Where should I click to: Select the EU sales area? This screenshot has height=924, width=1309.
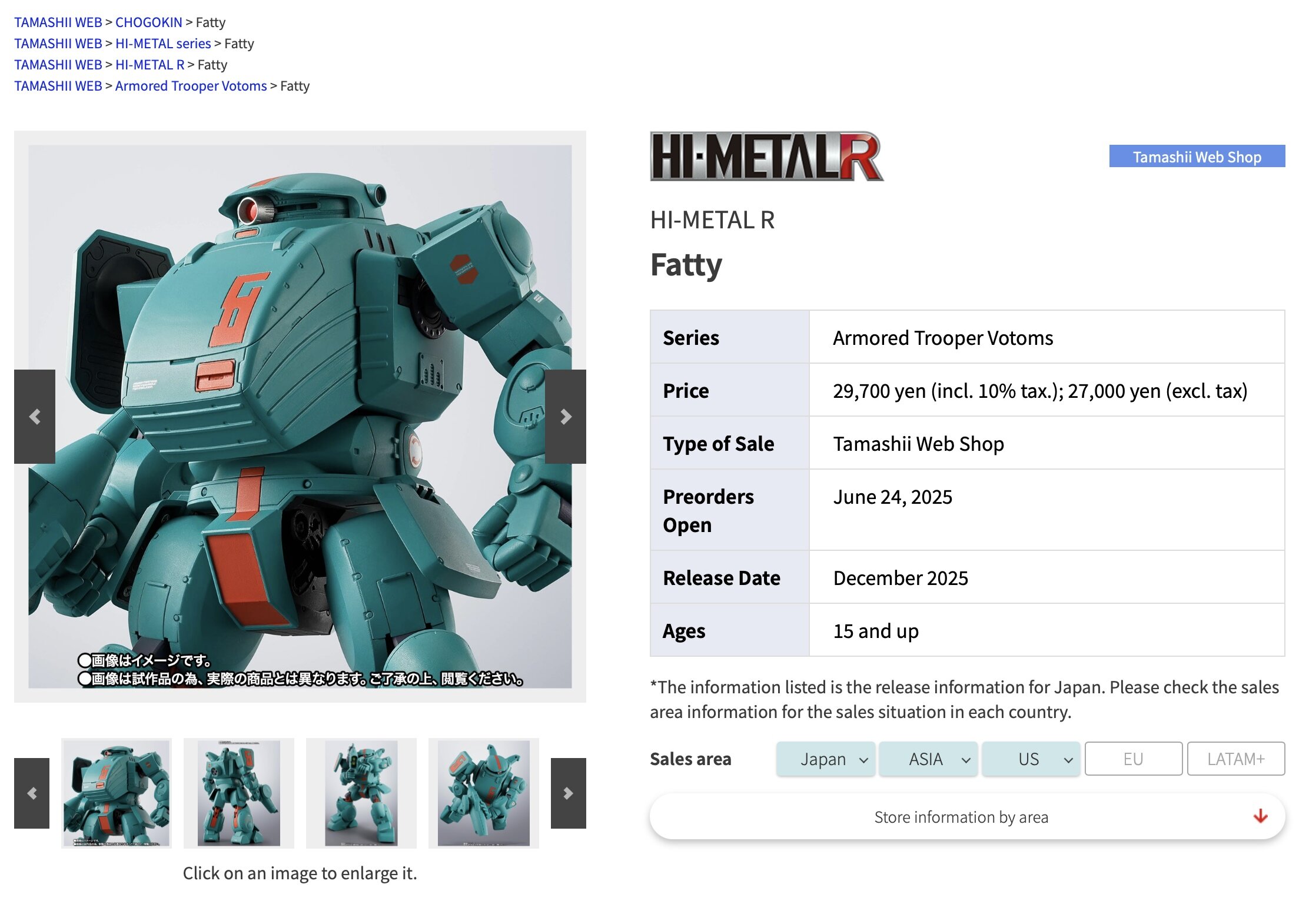click(1134, 759)
